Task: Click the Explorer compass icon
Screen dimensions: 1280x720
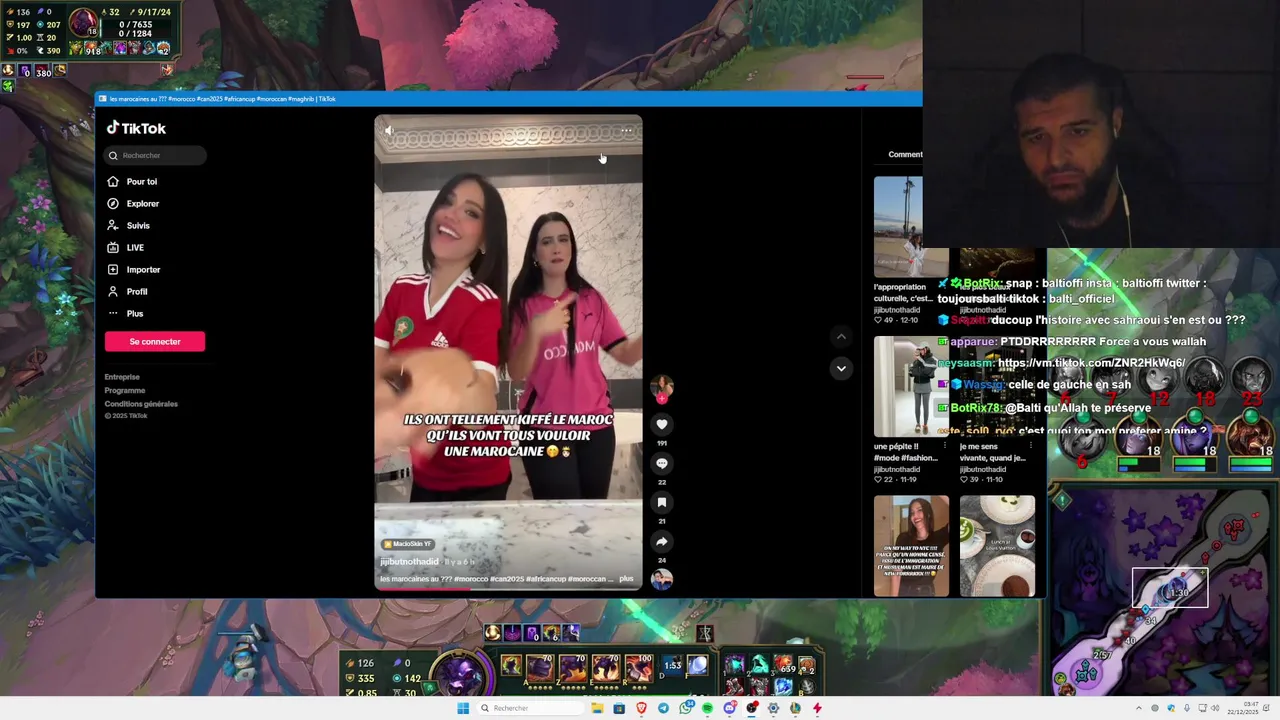Action: (113, 204)
